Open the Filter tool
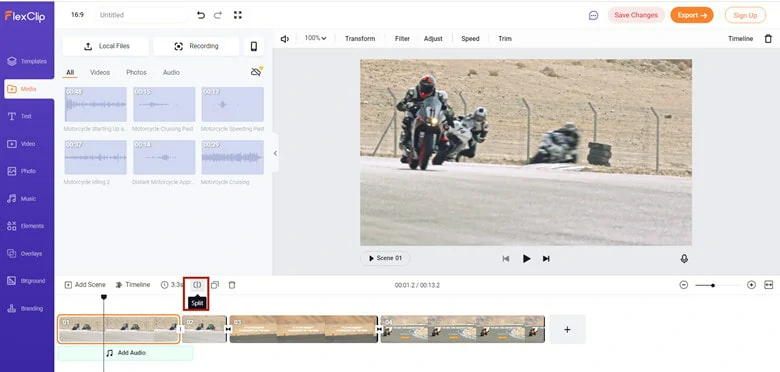 point(402,39)
